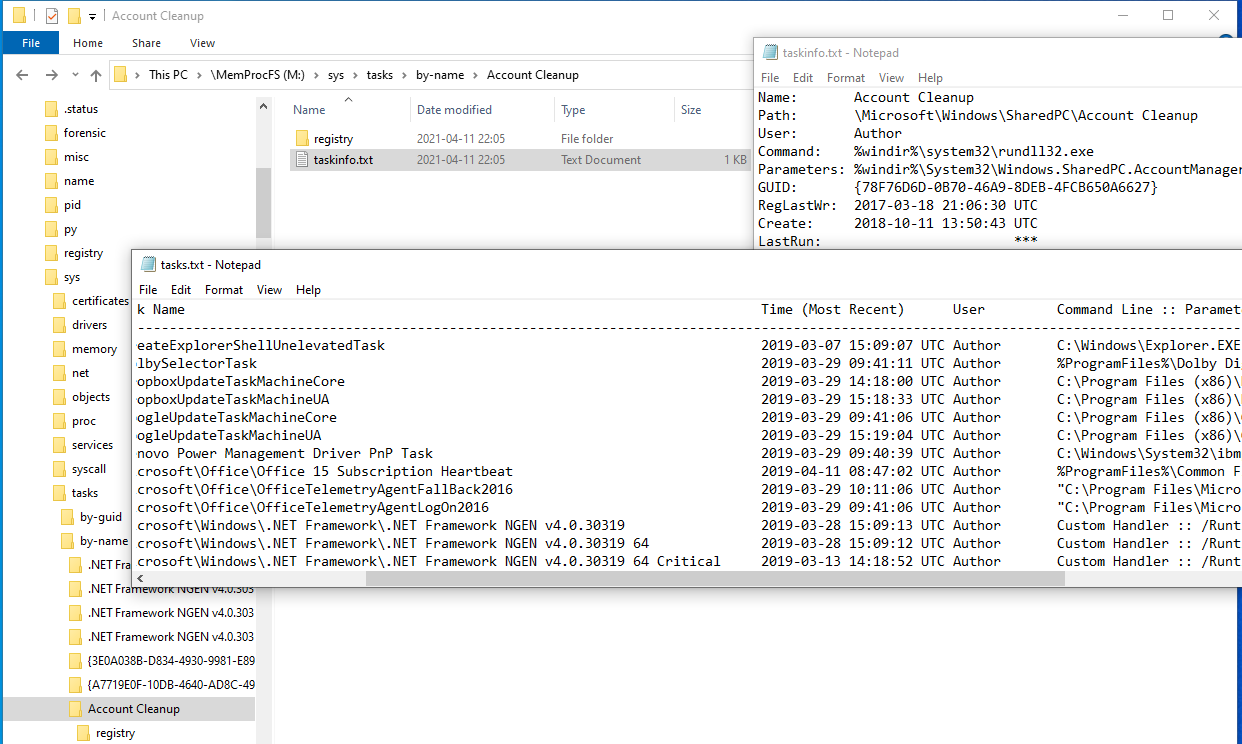
Task: Open File menu in tasks.txt Notepad
Action: click(148, 289)
